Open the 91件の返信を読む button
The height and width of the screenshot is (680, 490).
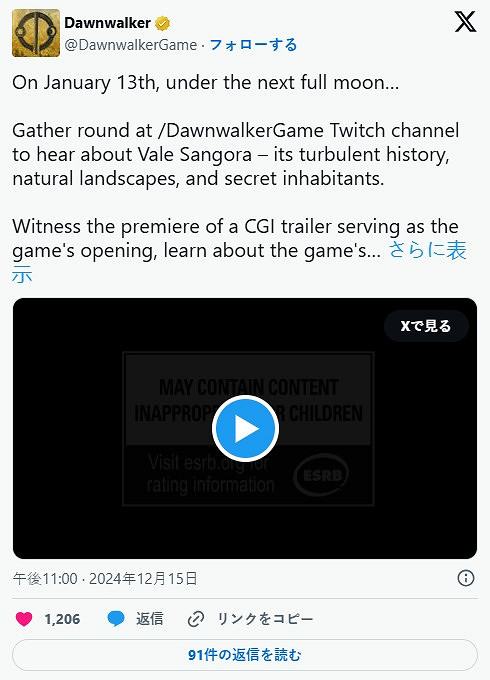pyautogui.click(x=245, y=655)
